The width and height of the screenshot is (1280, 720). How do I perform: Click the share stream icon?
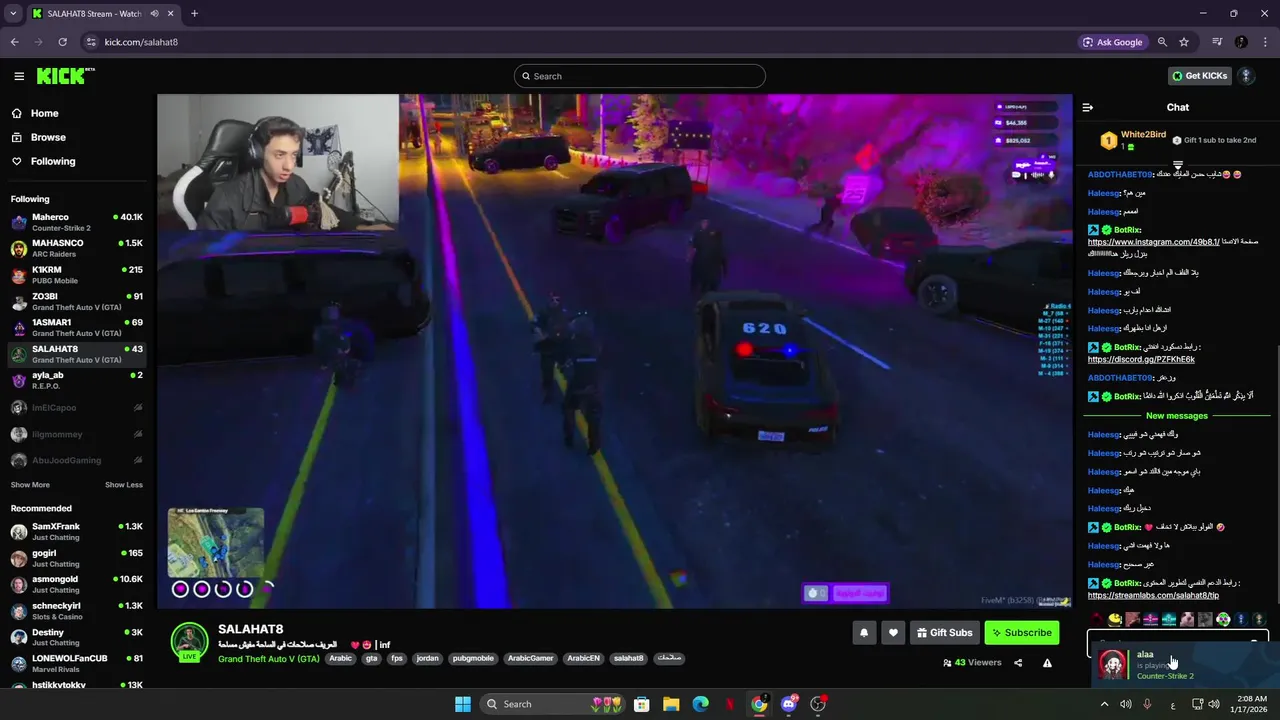pos(1018,662)
